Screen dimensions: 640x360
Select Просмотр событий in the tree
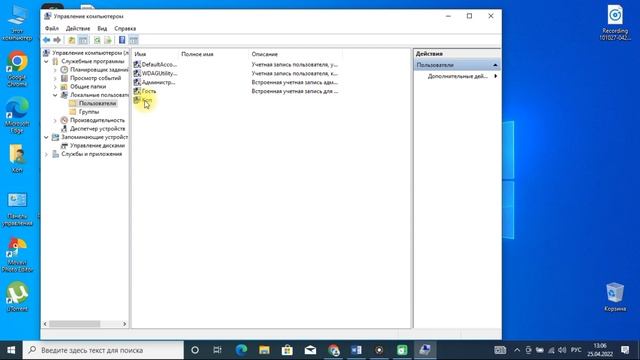pos(96,78)
